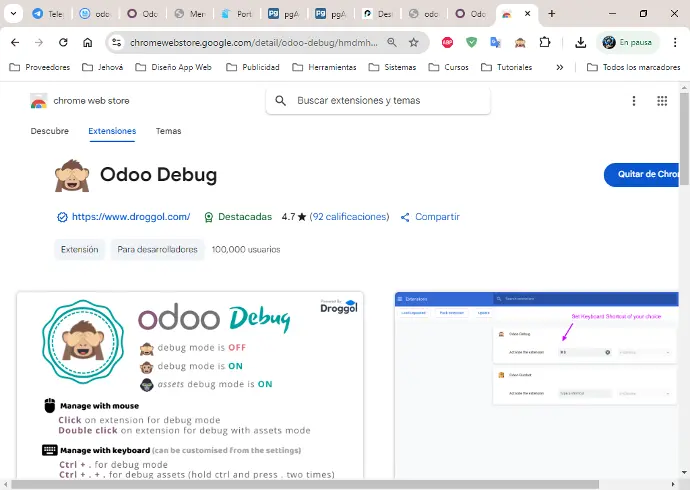
Task: Open the green shield extension
Action: click(471, 42)
